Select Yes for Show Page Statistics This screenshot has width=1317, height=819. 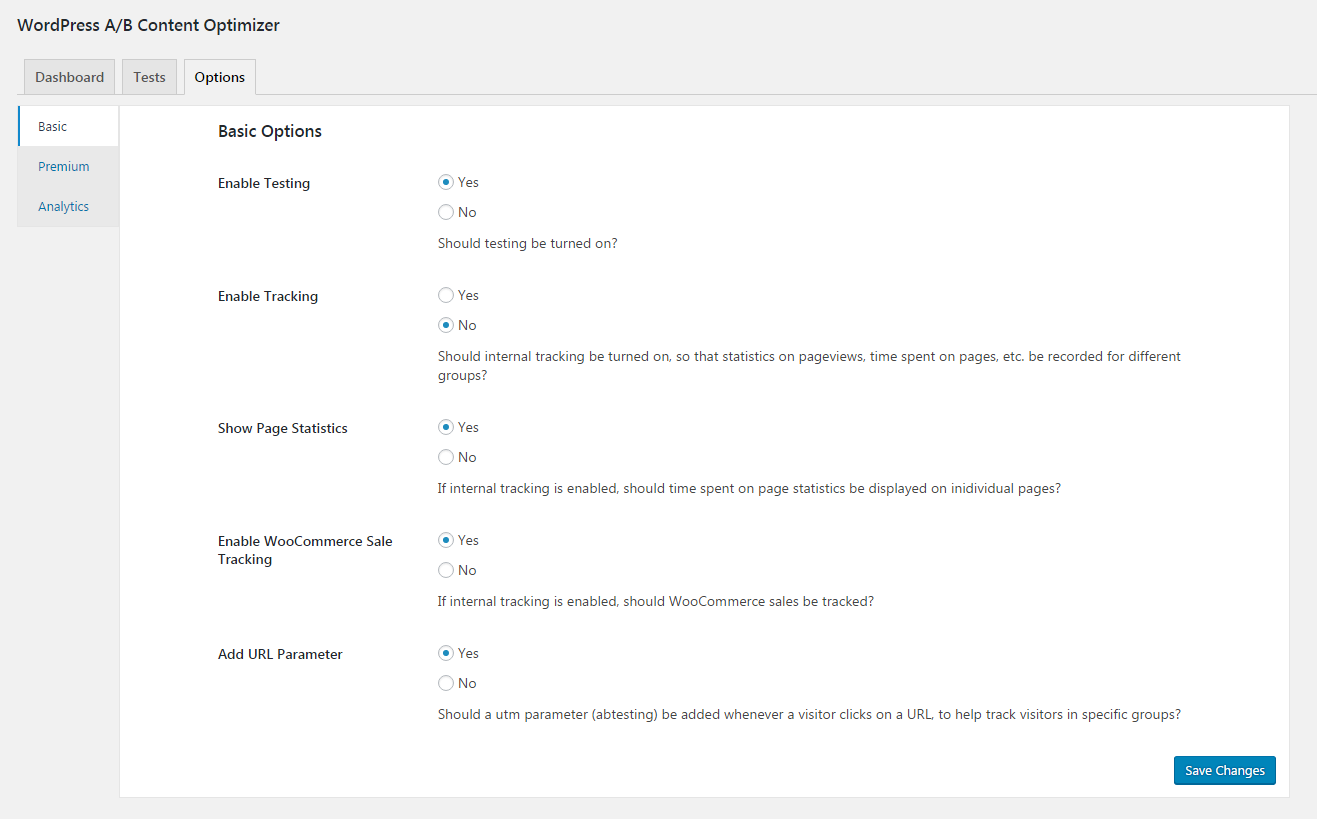click(446, 427)
